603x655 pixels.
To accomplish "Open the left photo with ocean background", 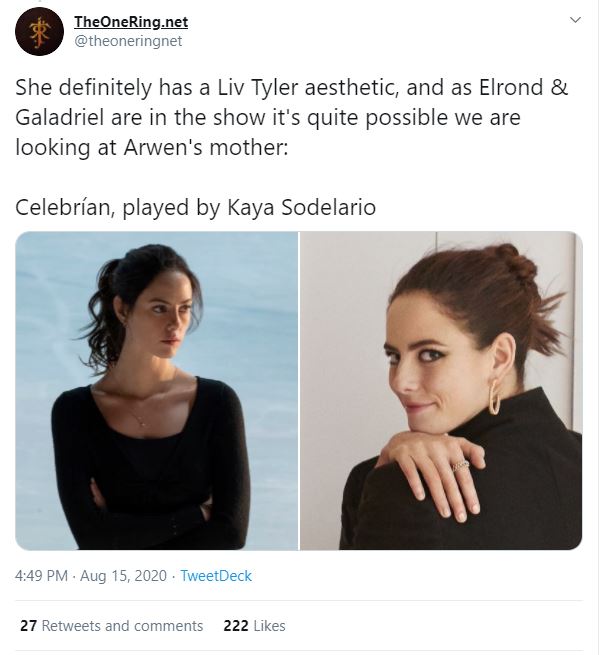I will tap(157, 391).
